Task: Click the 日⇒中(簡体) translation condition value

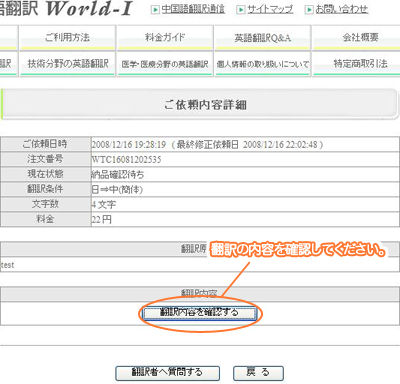Action: 117,190
